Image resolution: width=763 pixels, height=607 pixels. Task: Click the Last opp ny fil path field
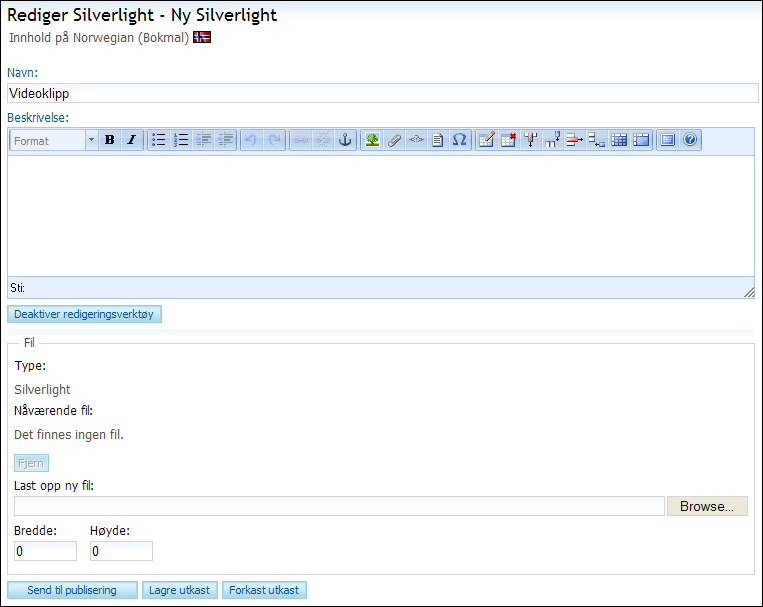coord(339,506)
